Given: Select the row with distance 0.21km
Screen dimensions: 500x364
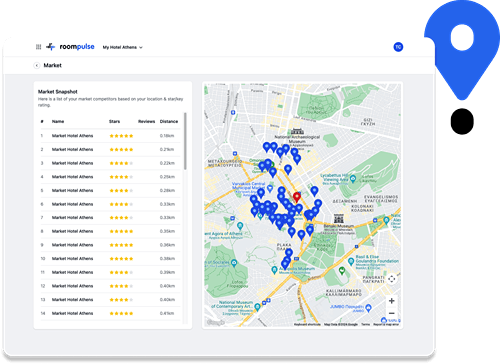Looking at the screenshot, I should 110,149.
